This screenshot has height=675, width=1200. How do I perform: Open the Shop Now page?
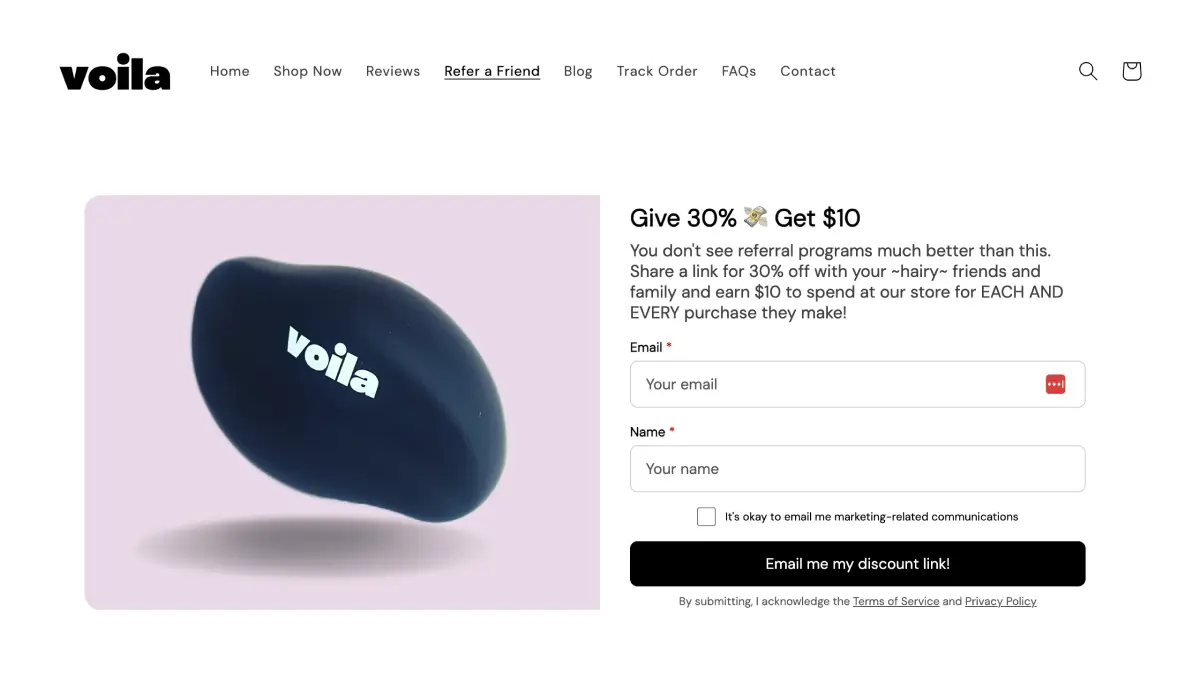(x=308, y=71)
